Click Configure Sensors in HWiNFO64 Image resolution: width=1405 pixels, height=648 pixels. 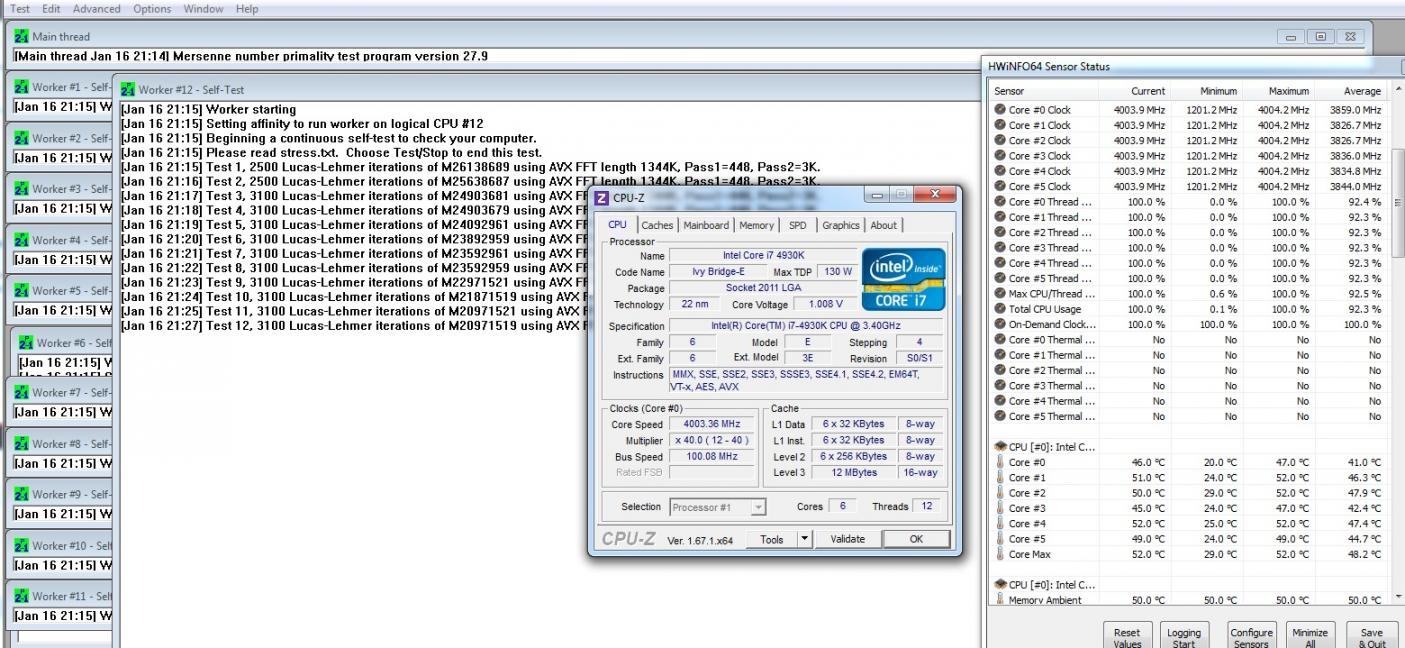(1251, 638)
